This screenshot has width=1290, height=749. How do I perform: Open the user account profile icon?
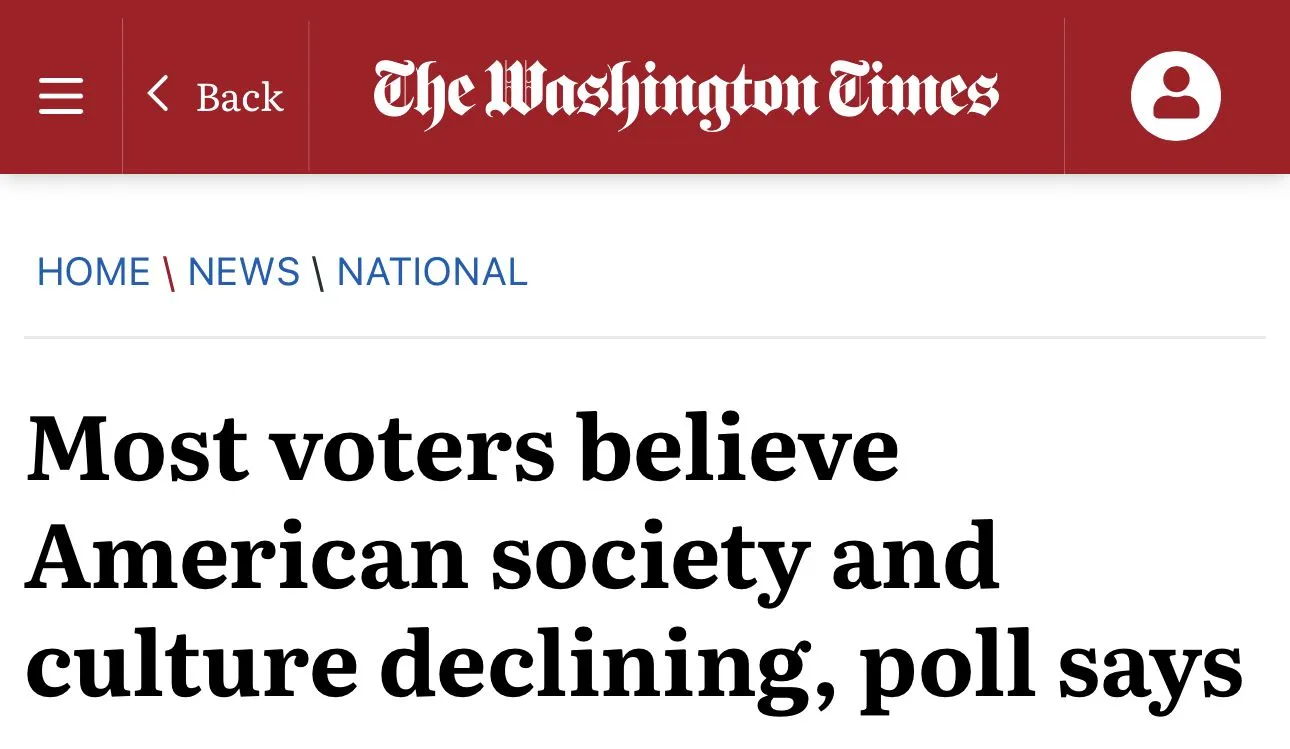click(x=1175, y=96)
